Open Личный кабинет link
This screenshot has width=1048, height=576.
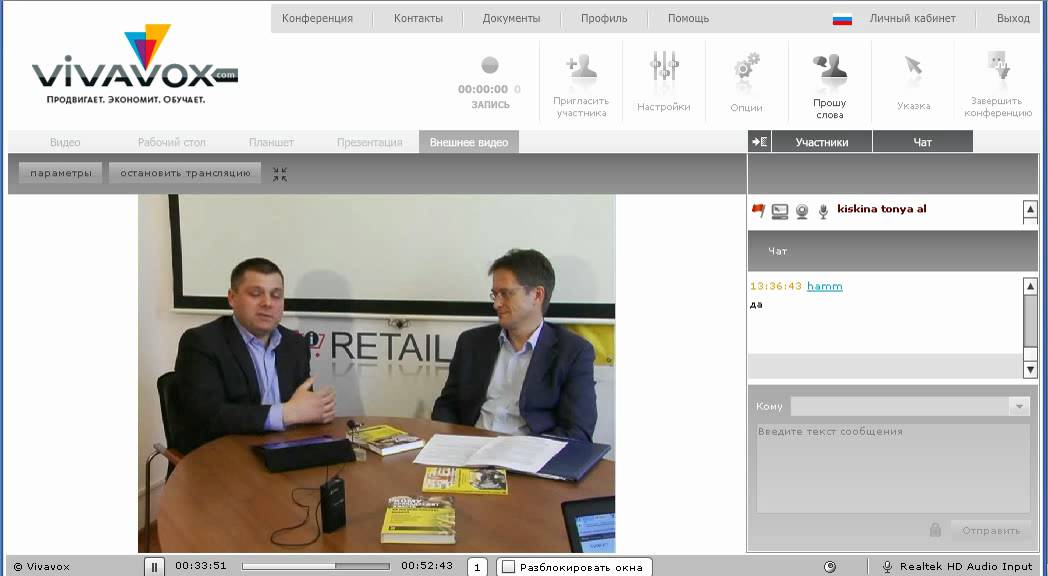[912, 19]
